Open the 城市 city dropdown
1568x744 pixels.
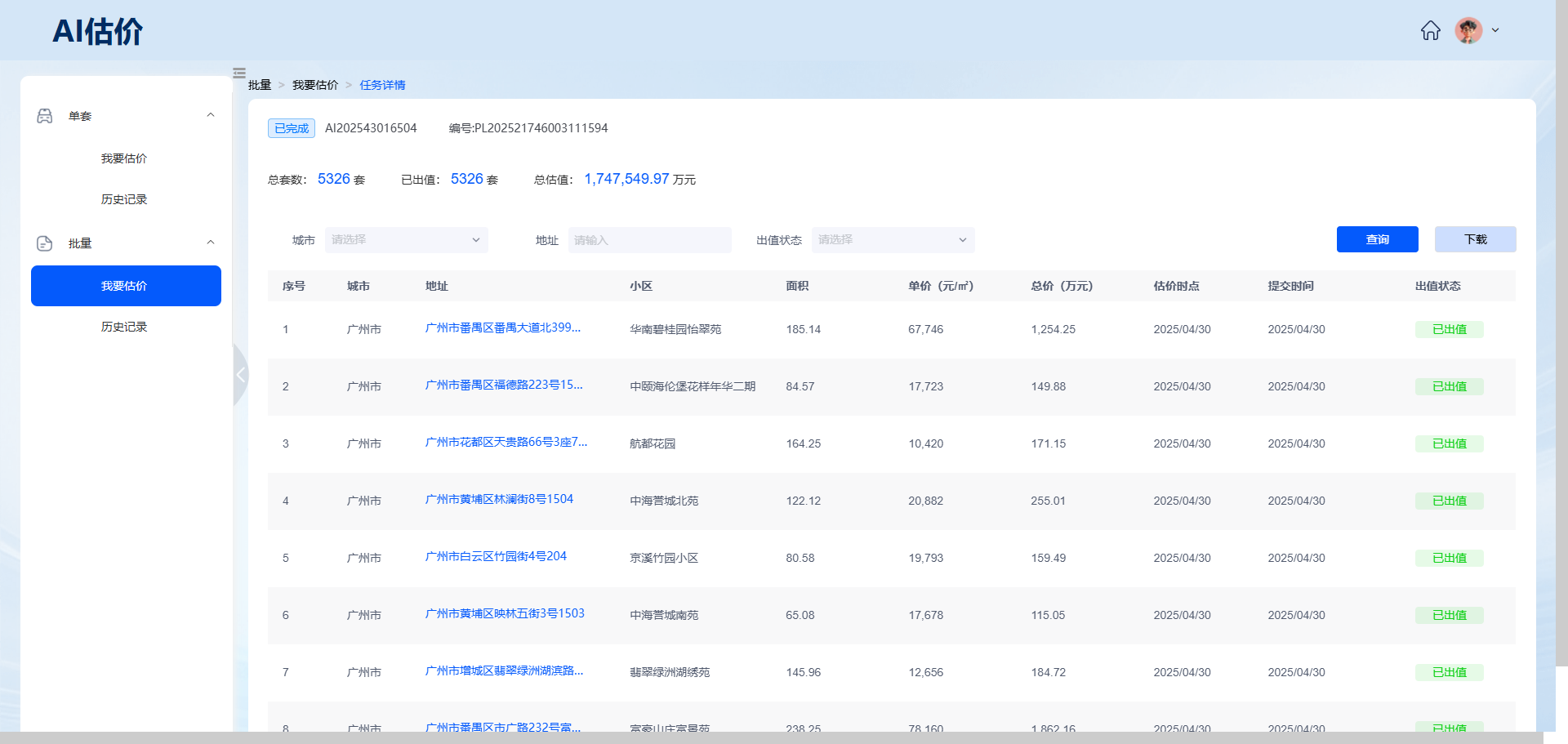[406, 239]
